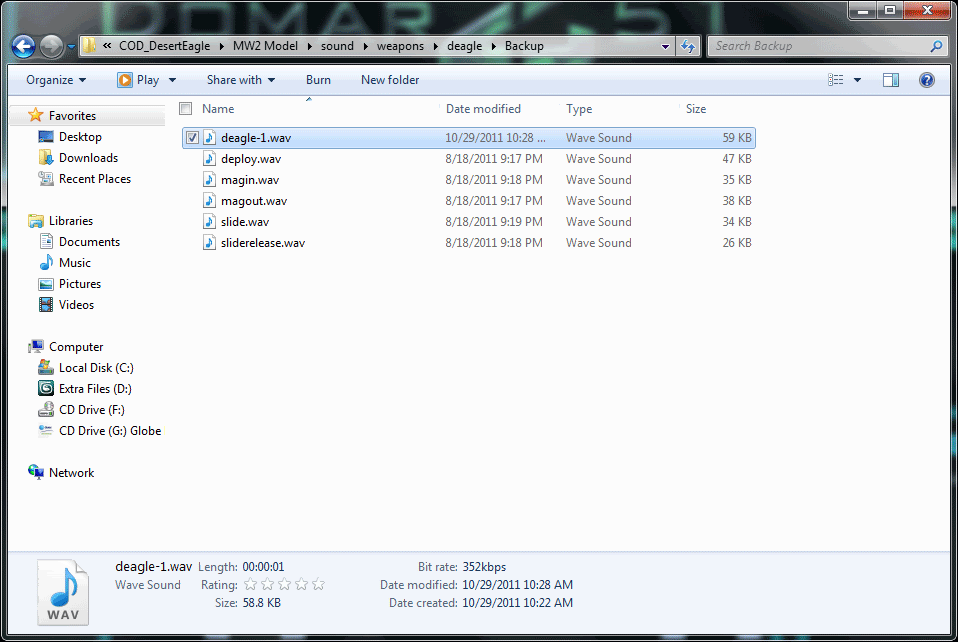Refresh the Backup folder view
Viewport: 958px width, 642px height.
(x=688, y=46)
